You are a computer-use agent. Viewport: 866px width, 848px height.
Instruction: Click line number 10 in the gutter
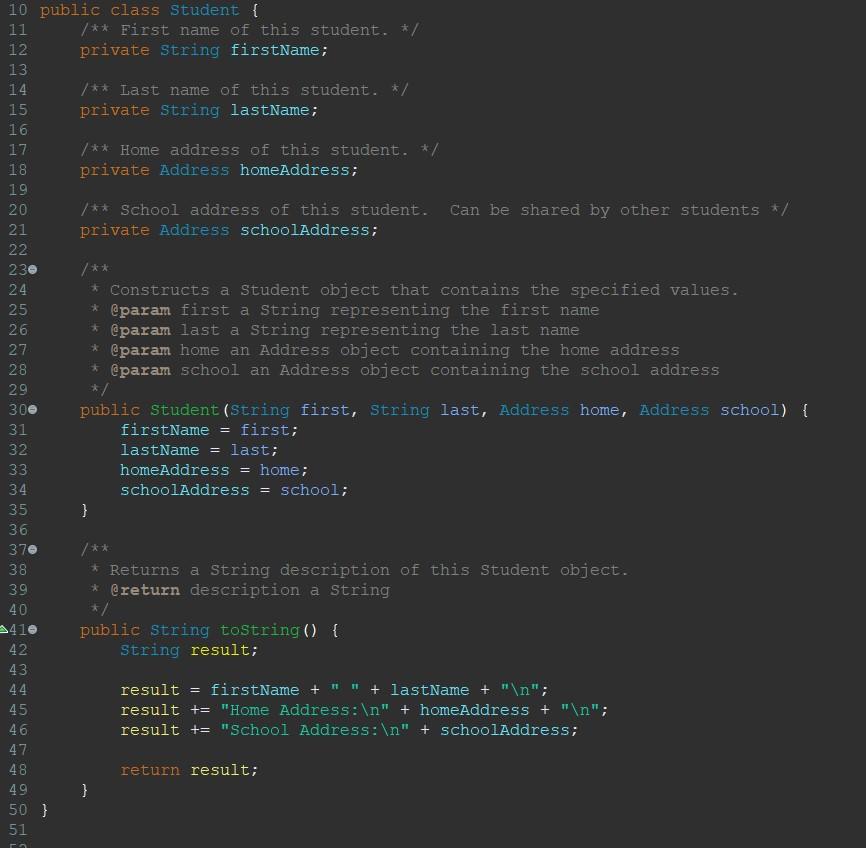click(x=17, y=10)
